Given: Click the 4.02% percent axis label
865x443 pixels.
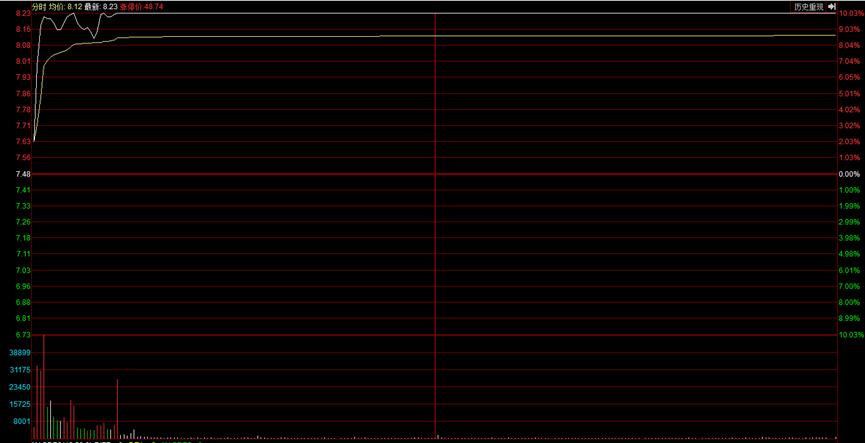Looking at the screenshot, I should click(850, 110).
